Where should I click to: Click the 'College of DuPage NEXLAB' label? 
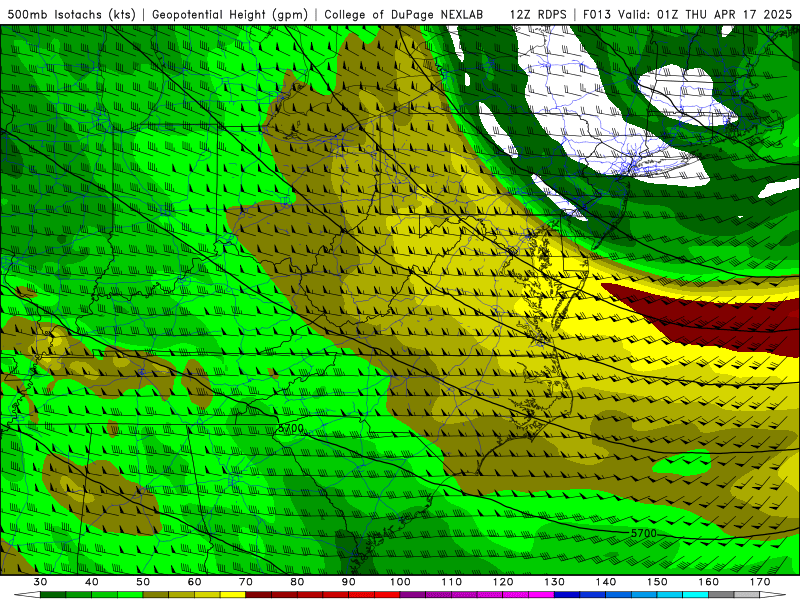pos(403,14)
